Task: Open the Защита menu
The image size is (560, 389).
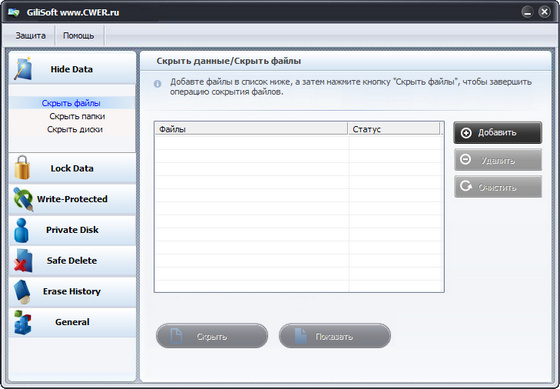Action: (30, 36)
